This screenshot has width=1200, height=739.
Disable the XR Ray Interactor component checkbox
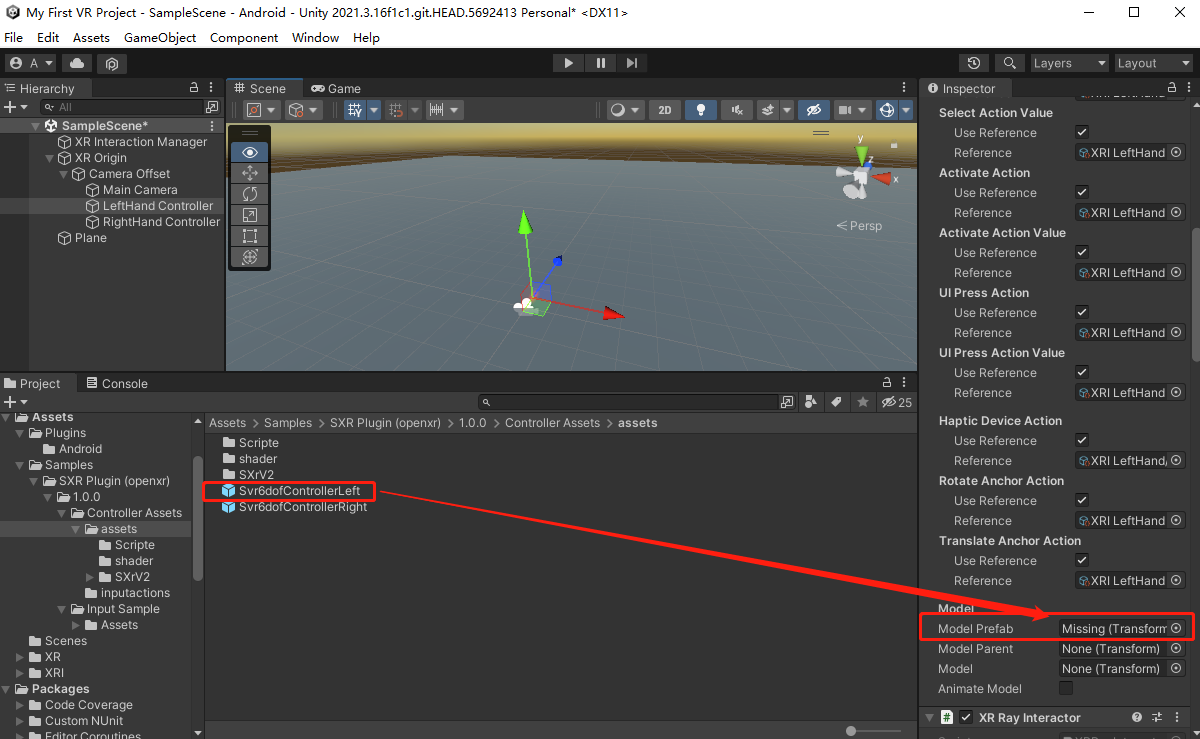tap(966, 717)
